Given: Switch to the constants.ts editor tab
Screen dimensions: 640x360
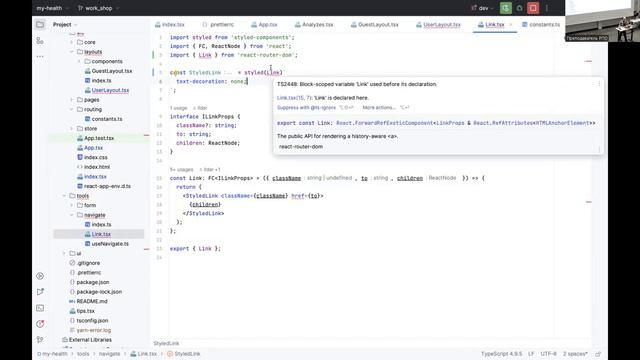Looking at the screenshot, I should tap(541, 24).
